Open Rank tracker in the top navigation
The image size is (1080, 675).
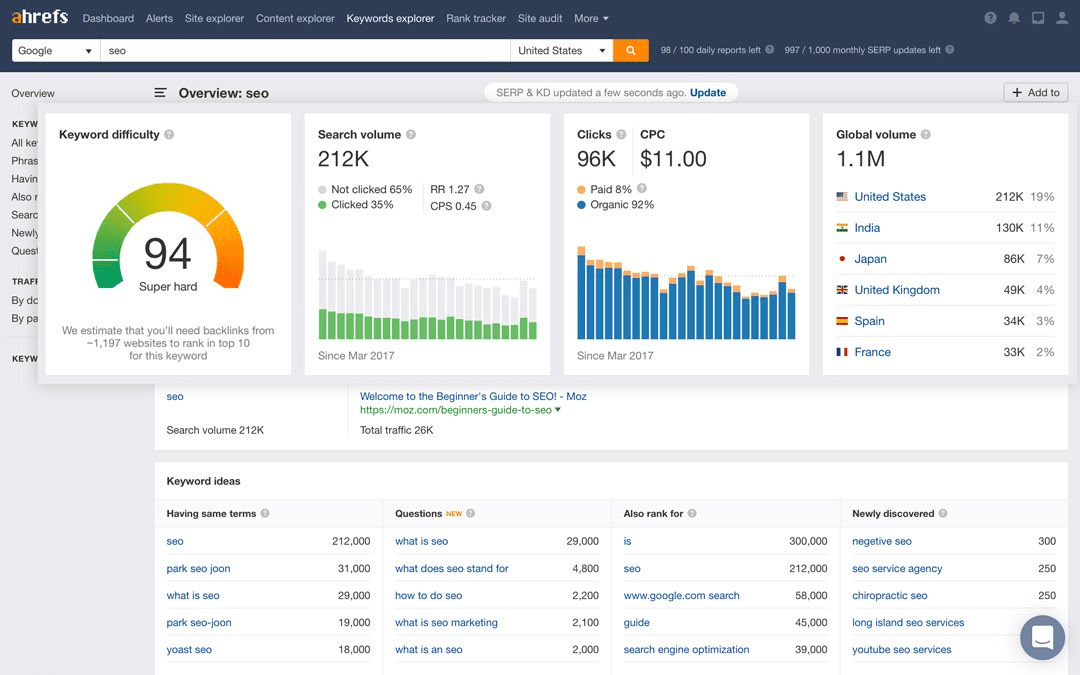476,19
